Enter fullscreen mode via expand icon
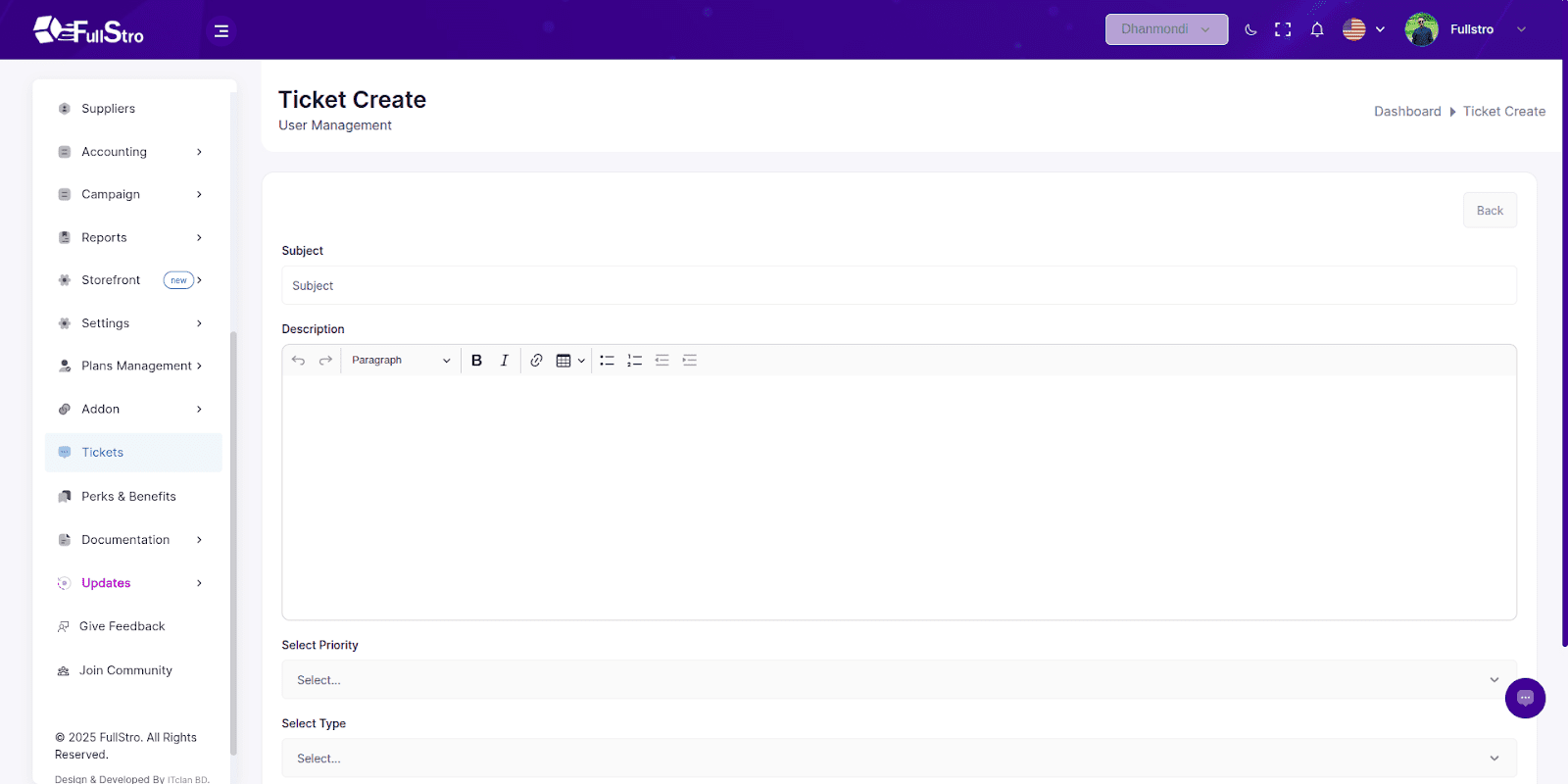 (x=1283, y=29)
